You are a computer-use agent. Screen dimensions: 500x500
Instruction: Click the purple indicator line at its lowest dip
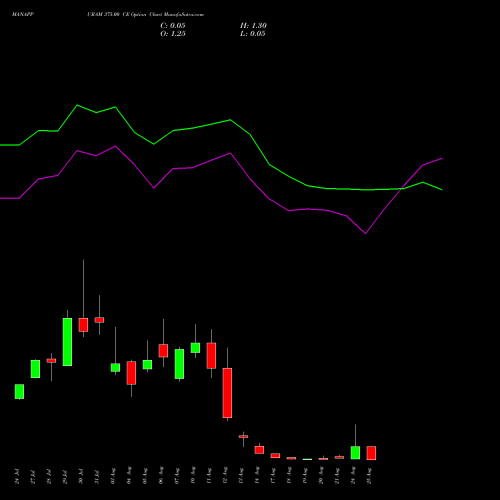tap(365, 233)
